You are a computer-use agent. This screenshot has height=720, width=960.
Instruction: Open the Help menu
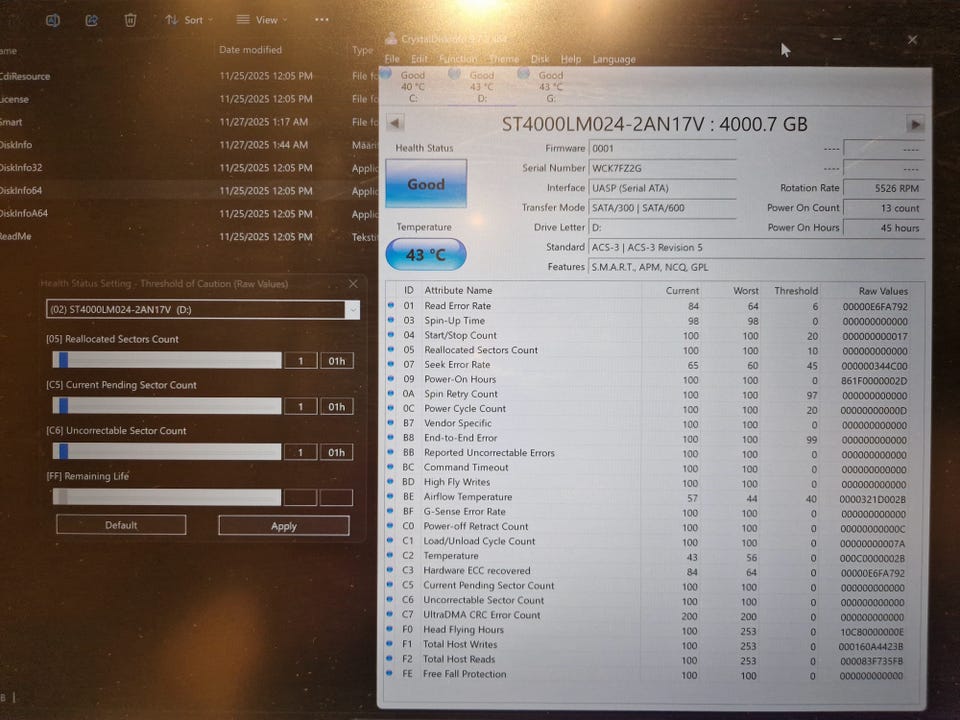point(571,59)
